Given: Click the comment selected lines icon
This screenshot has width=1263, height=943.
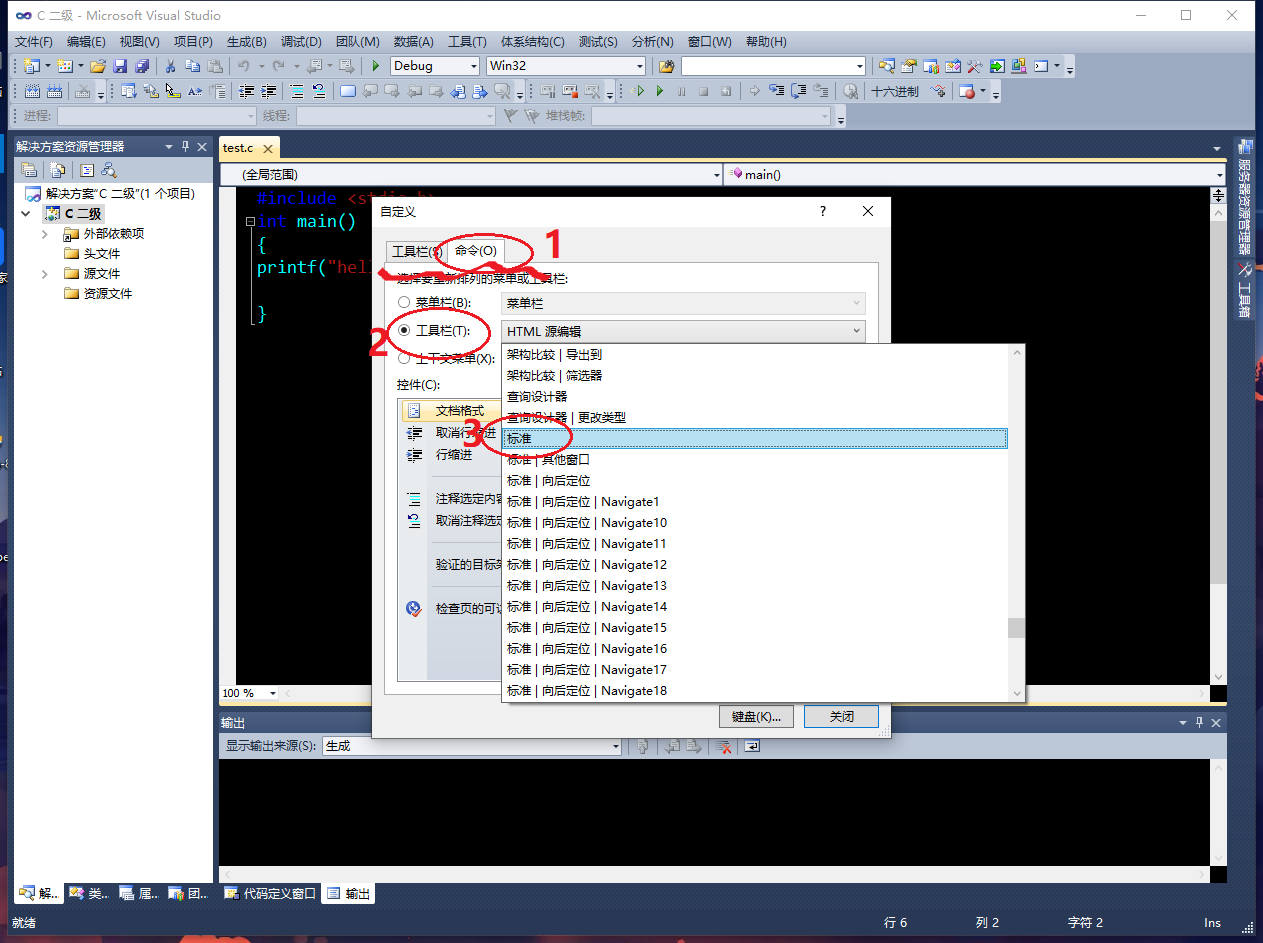Looking at the screenshot, I should tap(297, 91).
